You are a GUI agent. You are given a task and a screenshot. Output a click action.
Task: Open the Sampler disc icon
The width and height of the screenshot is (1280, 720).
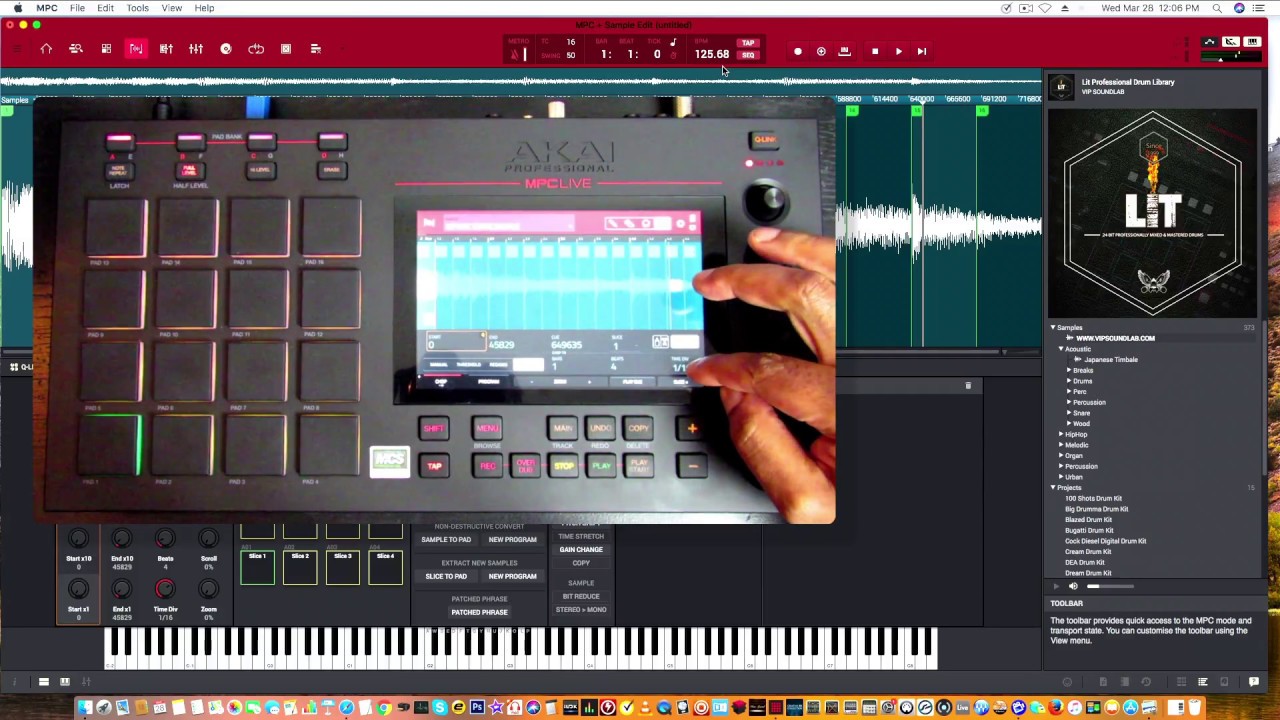[226, 49]
